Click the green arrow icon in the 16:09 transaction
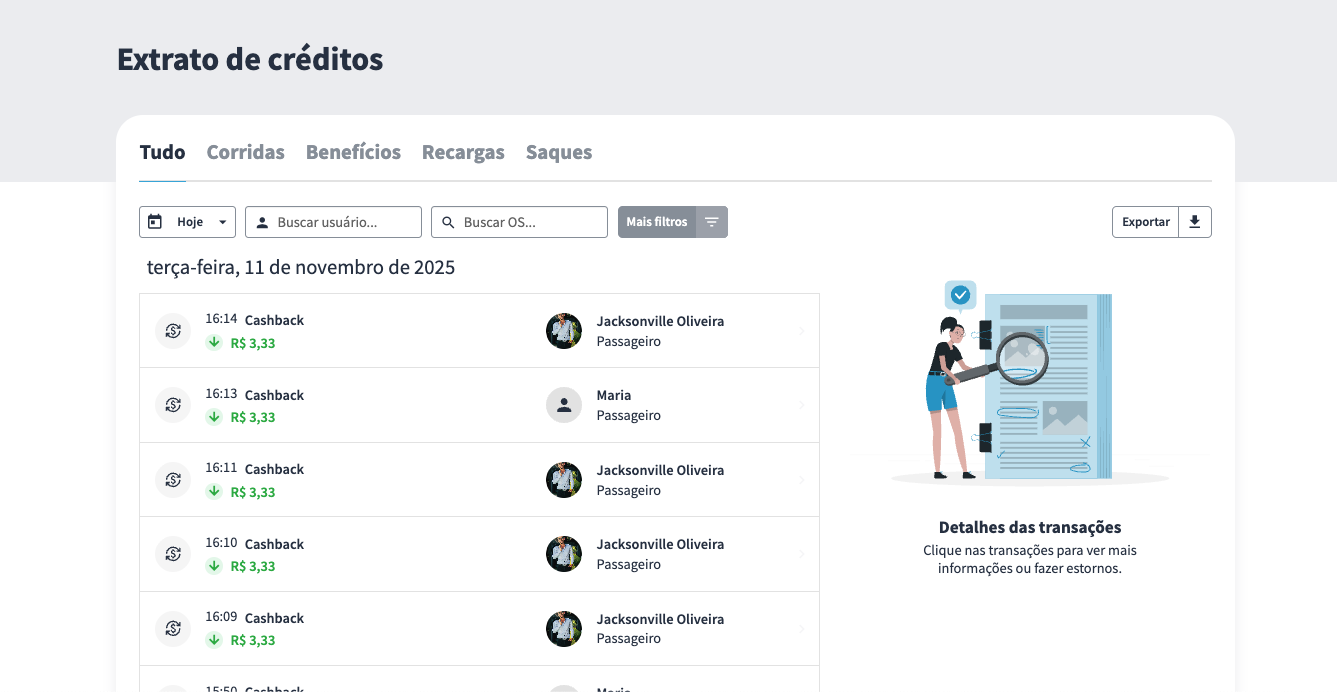The width and height of the screenshot is (1337, 692). point(214,640)
